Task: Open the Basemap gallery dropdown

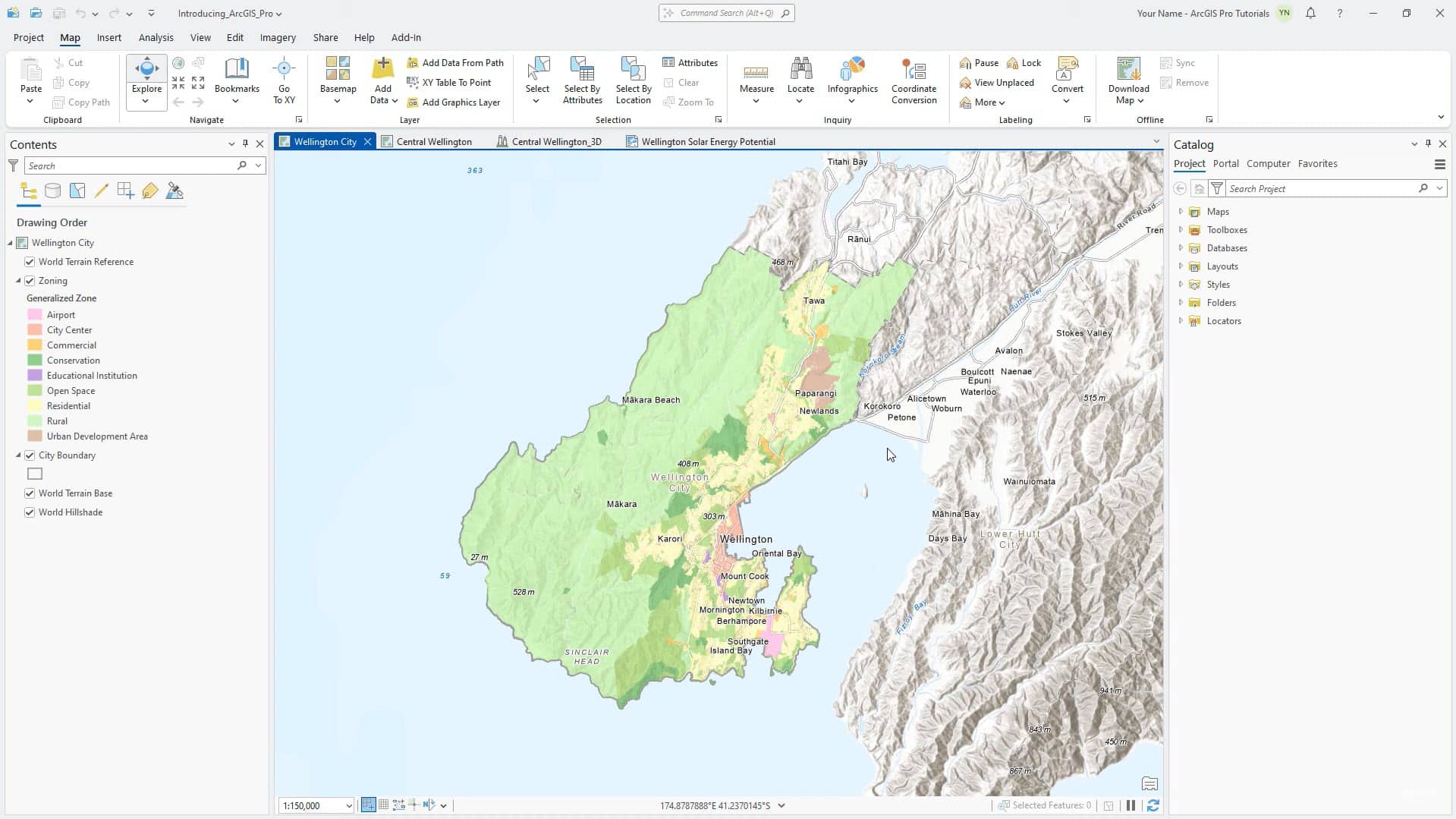Action: click(x=338, y=100)
